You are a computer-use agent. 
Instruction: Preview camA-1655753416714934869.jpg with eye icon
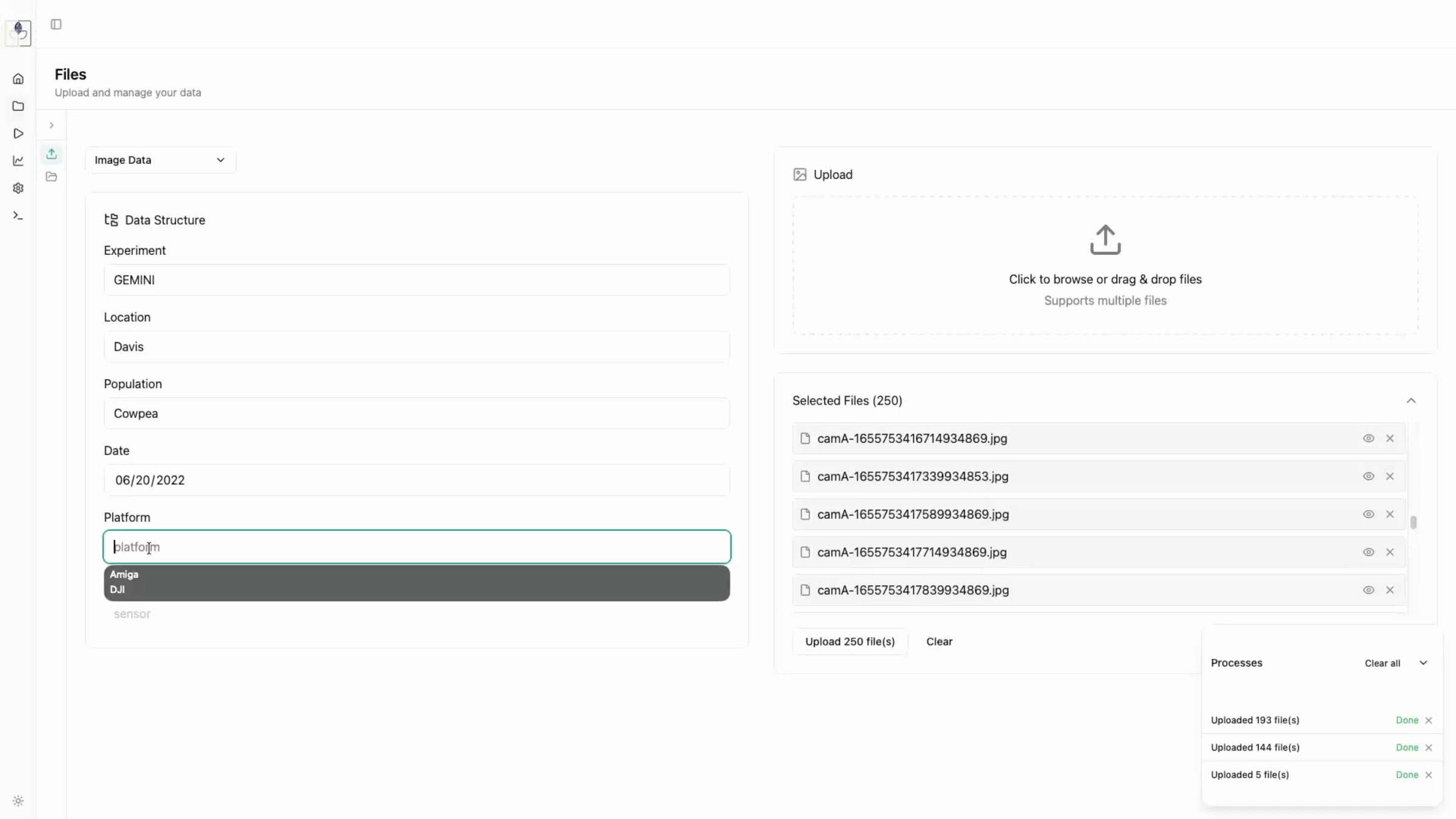coord(1368,438)
